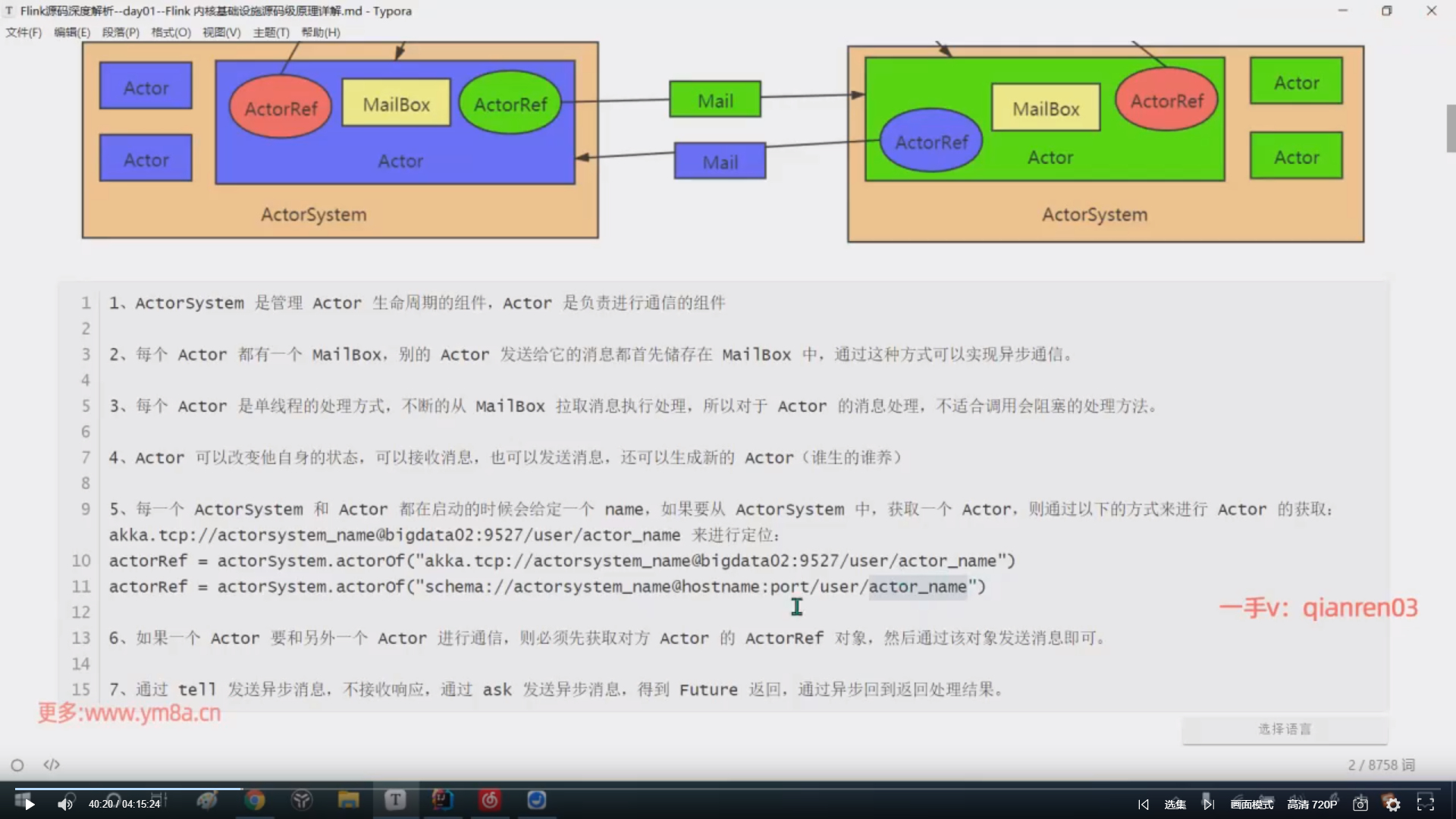Image resolution: width=1456 pixels, height=819 pixels.
Task: Open the 格式(O) menu
Action: (x=171, y=33)
